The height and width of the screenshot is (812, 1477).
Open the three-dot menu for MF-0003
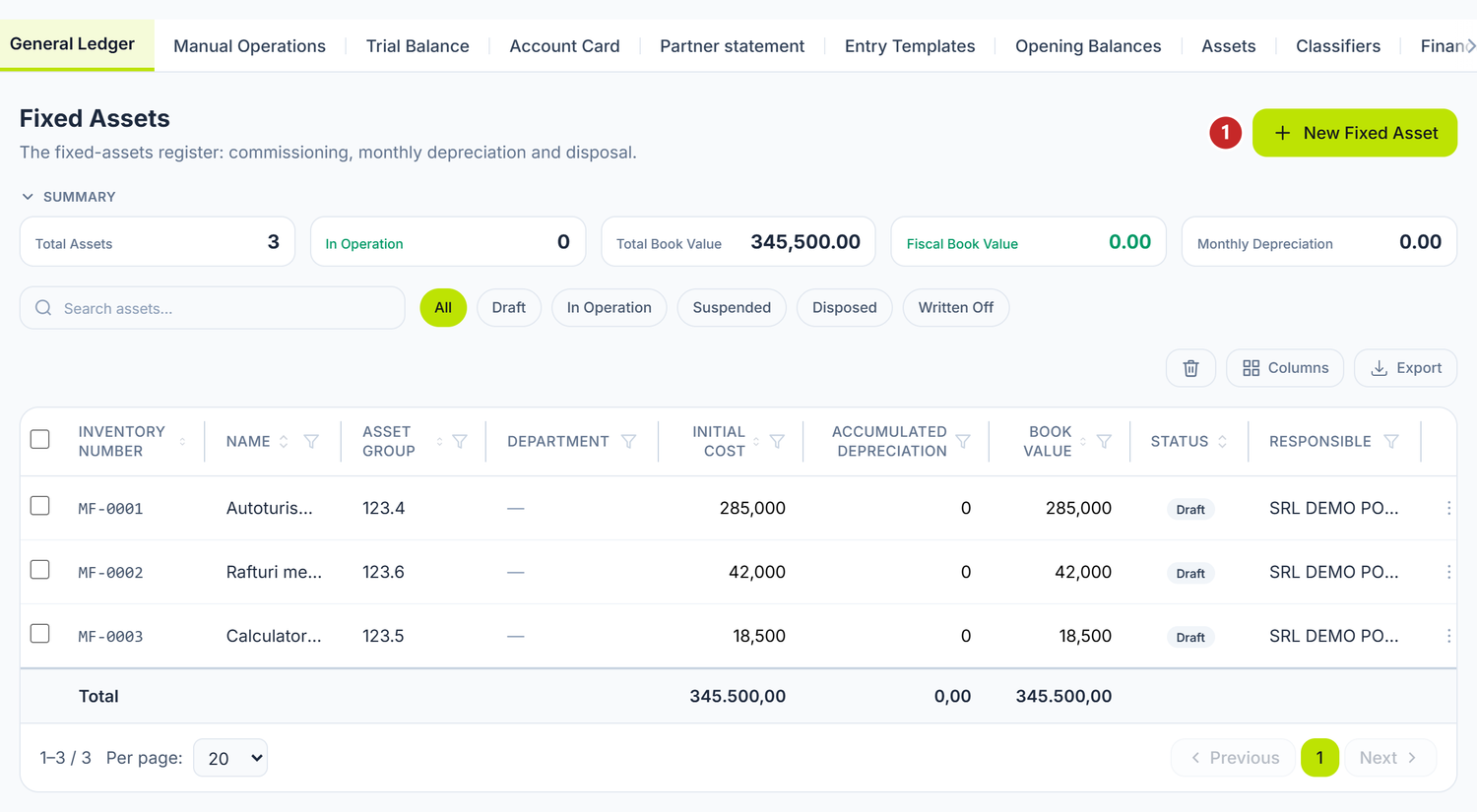pyautogui.click(x=1448, y=636)
